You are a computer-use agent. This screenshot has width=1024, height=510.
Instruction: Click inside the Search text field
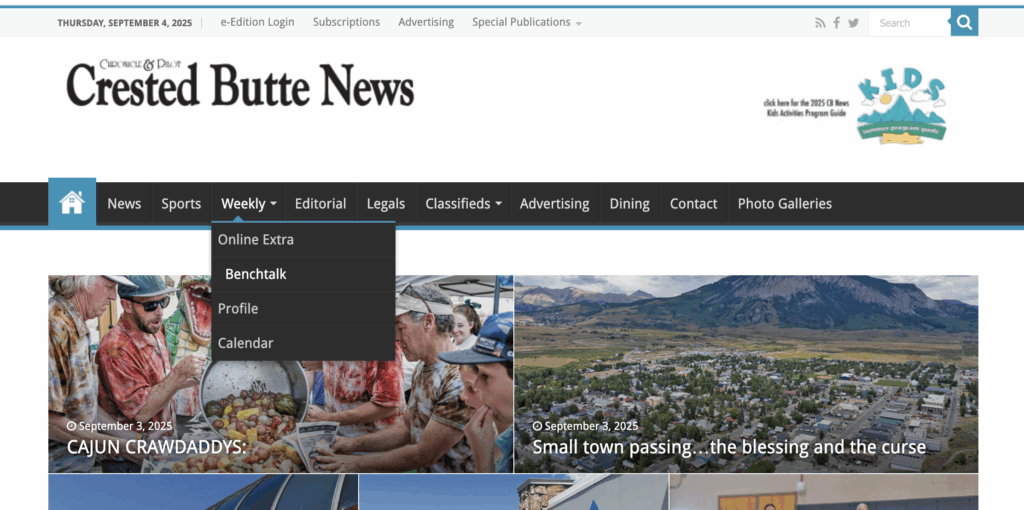tap(908, 23)
